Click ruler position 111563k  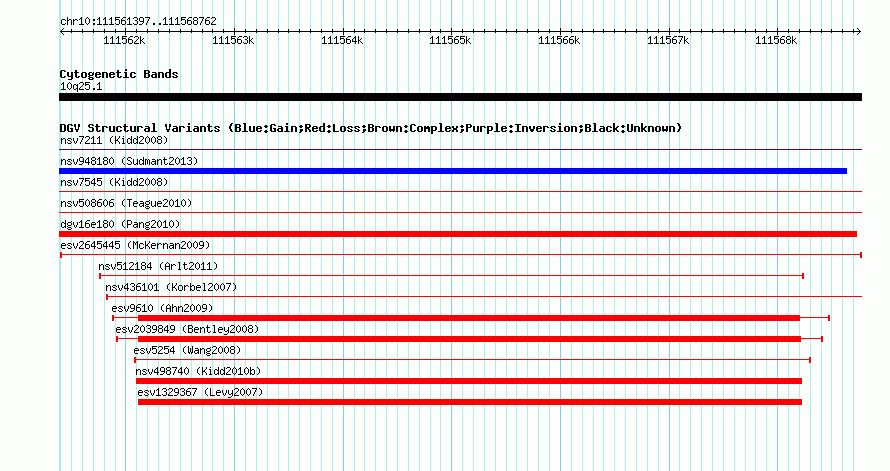[233, 40]
